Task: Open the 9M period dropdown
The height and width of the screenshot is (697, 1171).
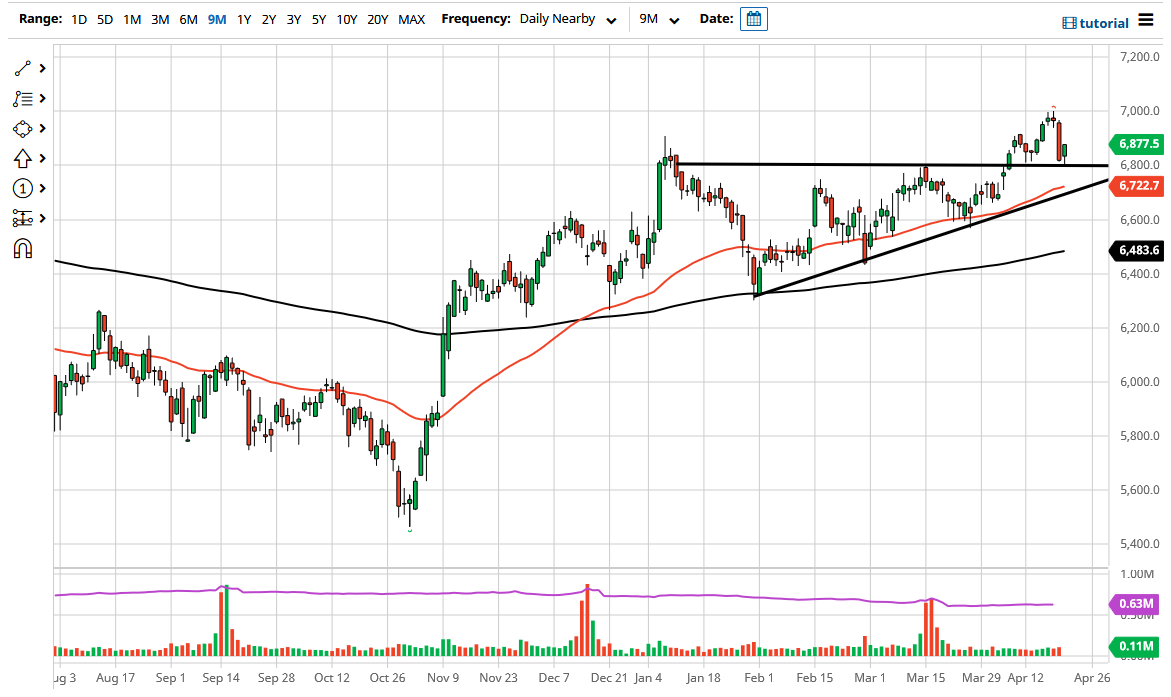Action: pyautogui.click(x=655, y=18)
